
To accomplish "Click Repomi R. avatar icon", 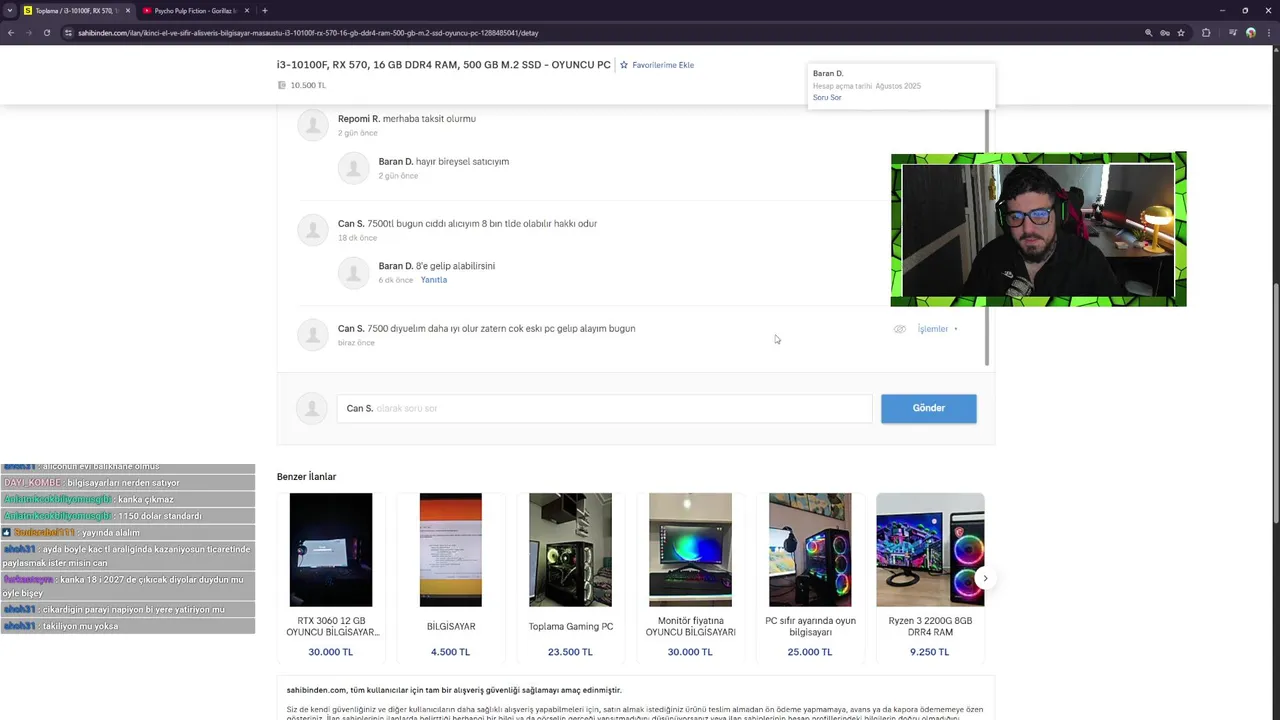I will [313, 125].
